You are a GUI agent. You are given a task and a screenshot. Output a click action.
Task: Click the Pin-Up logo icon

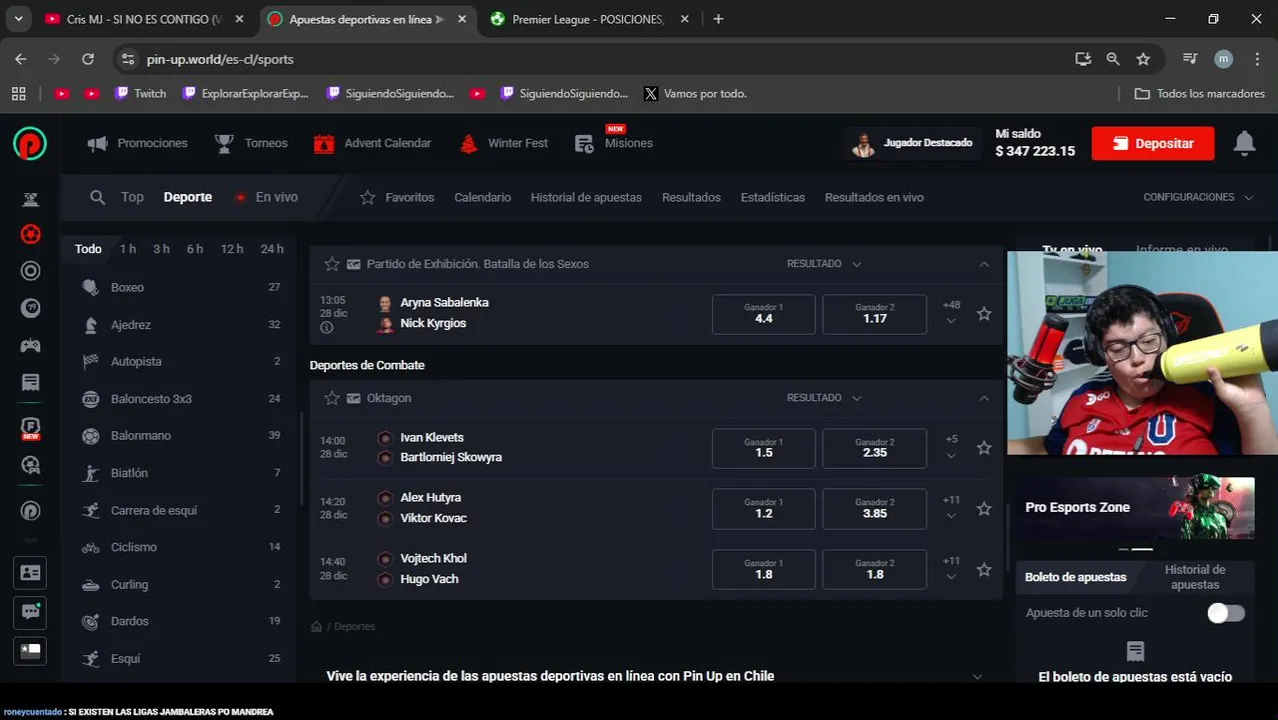tap(30, 144)
